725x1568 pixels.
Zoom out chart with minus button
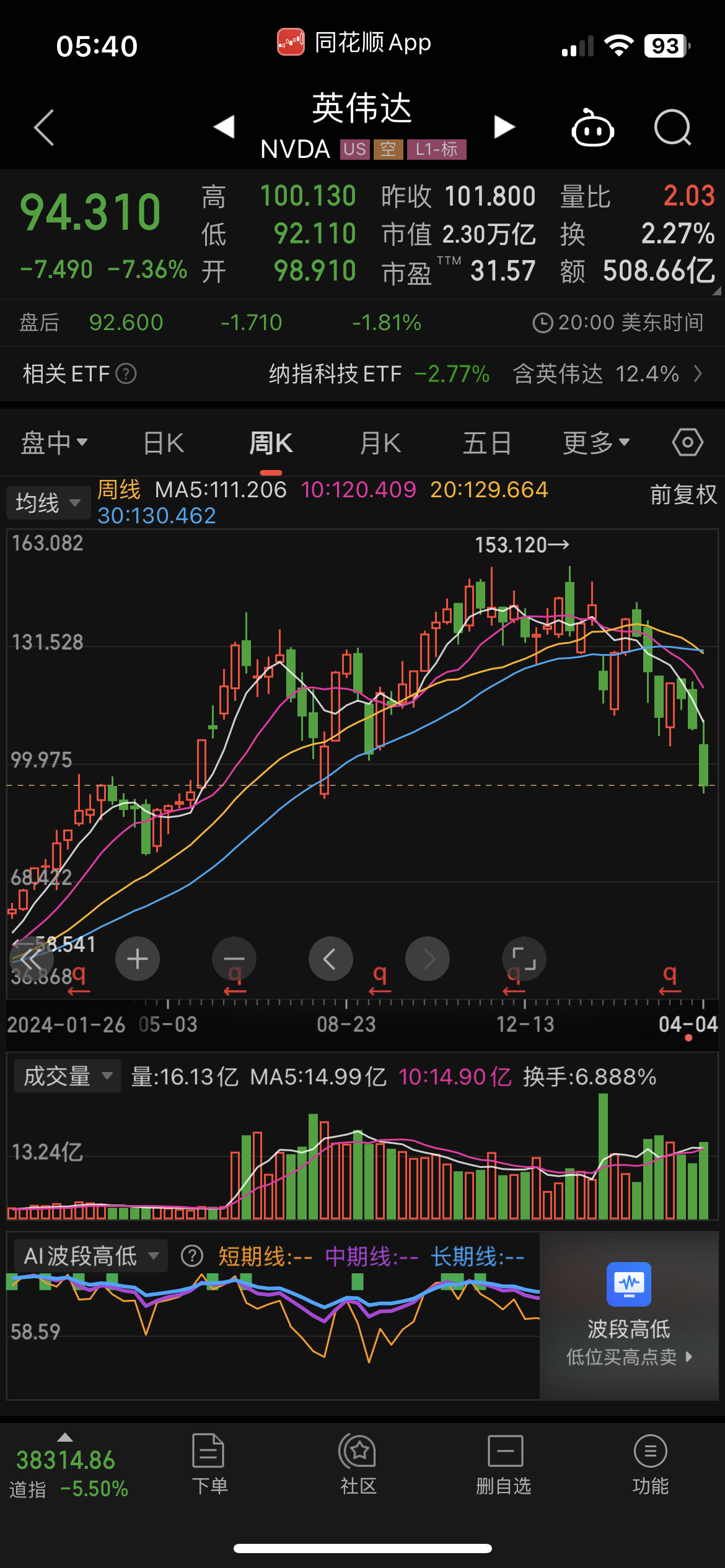click(234, 959)
